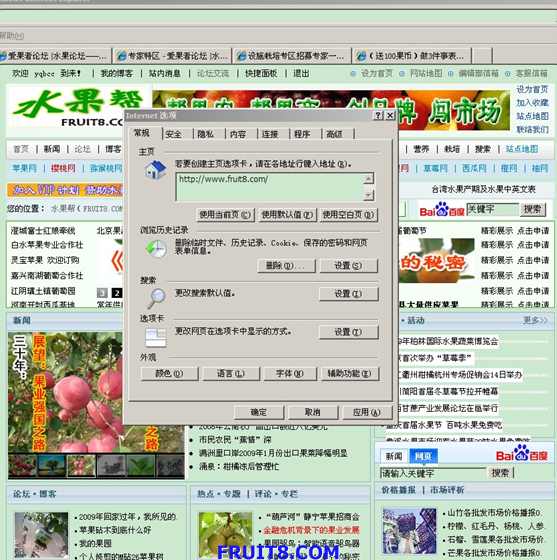Open browsing history 设置 button

348,266
